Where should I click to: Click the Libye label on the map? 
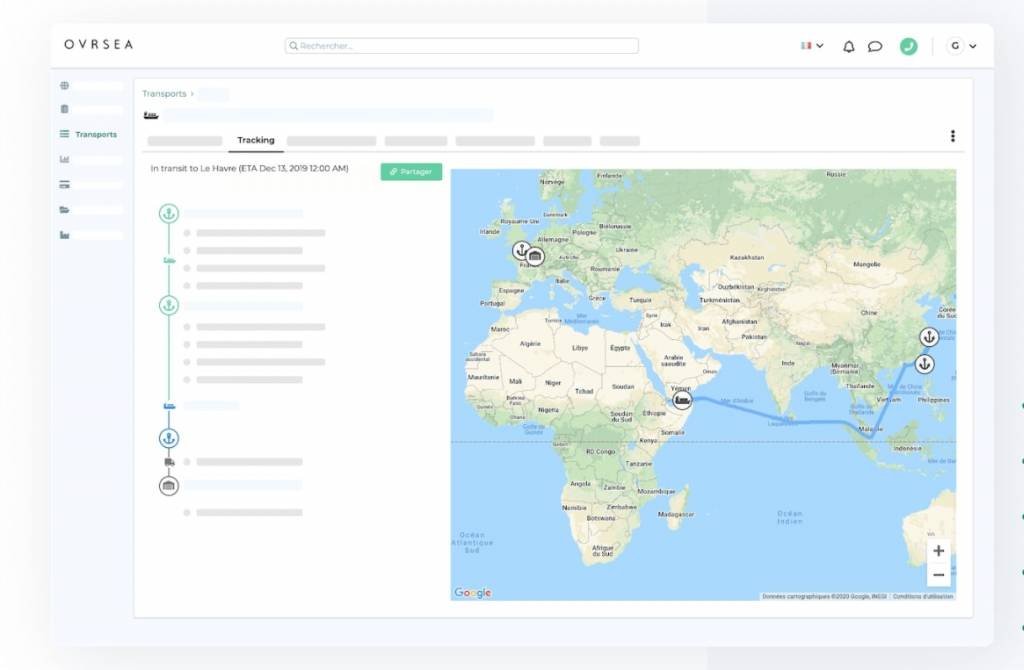click(x=580, y=348)
